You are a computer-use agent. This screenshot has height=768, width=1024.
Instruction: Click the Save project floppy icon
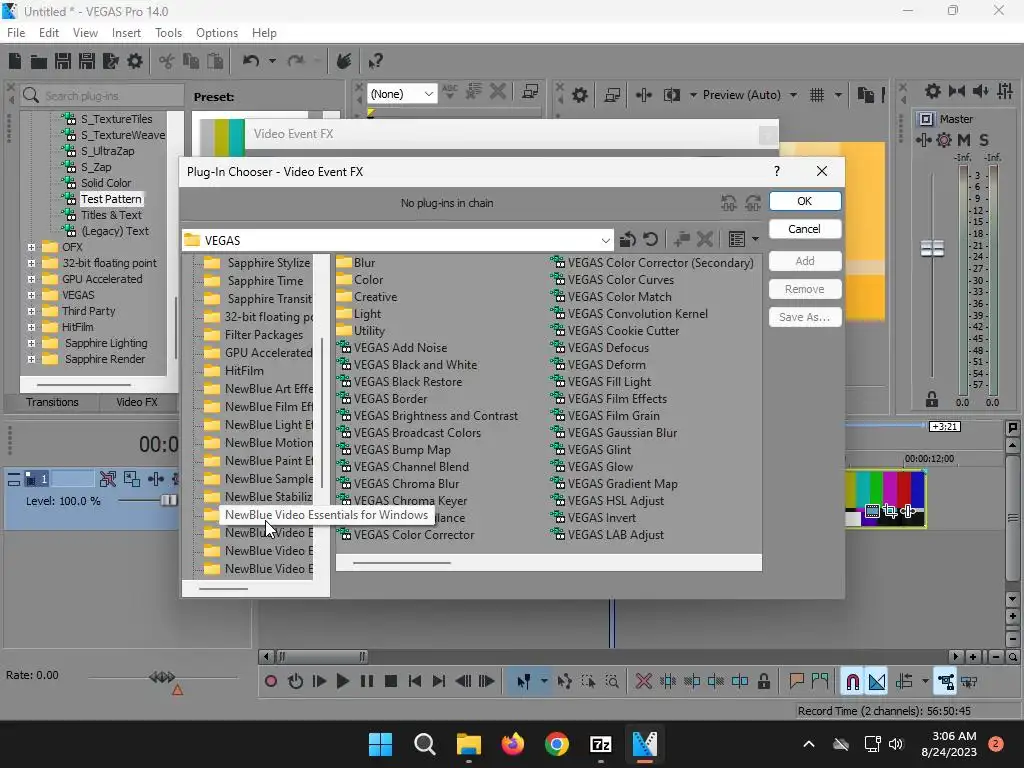coord(63,61)
